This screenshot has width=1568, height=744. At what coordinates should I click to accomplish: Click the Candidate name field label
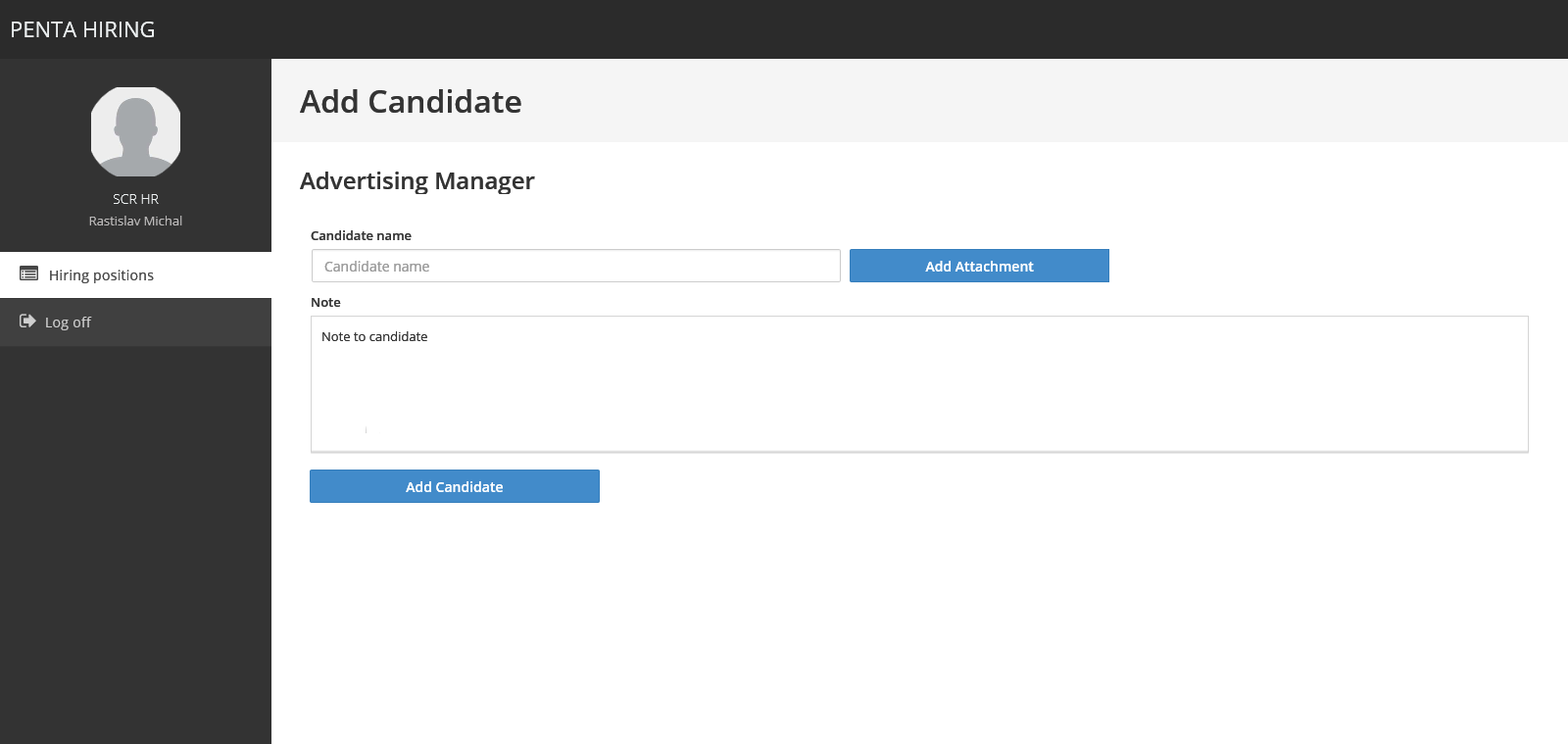click(361, 236)
